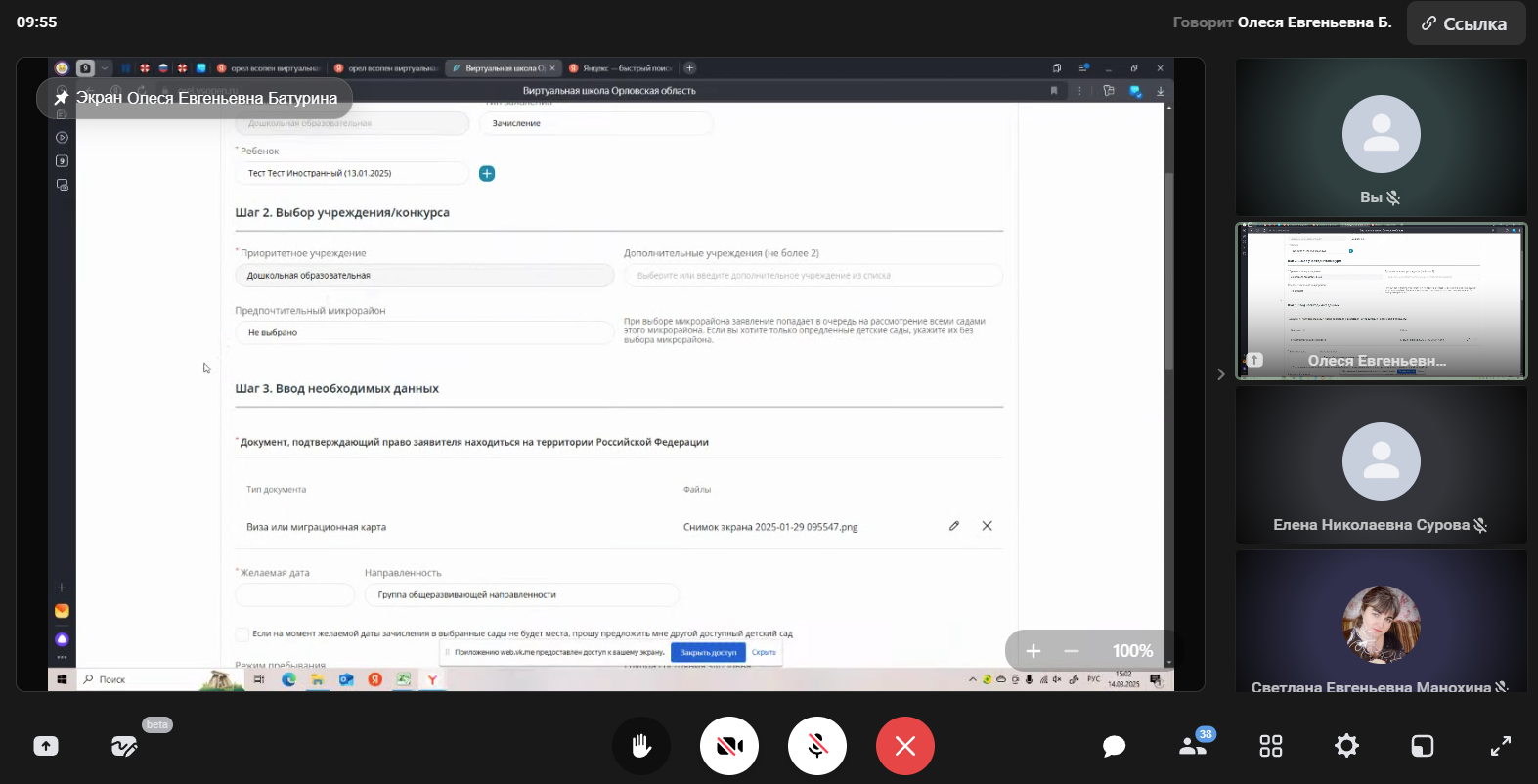Leave the call with red button

(905, 746)
